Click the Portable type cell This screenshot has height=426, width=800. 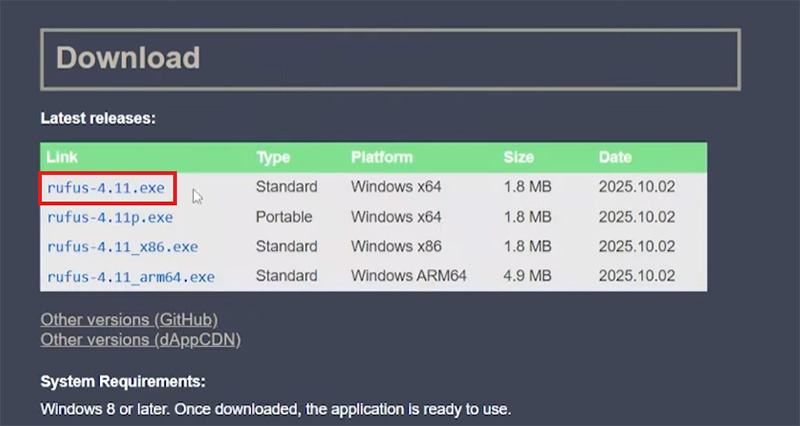(x=284, y=217)
